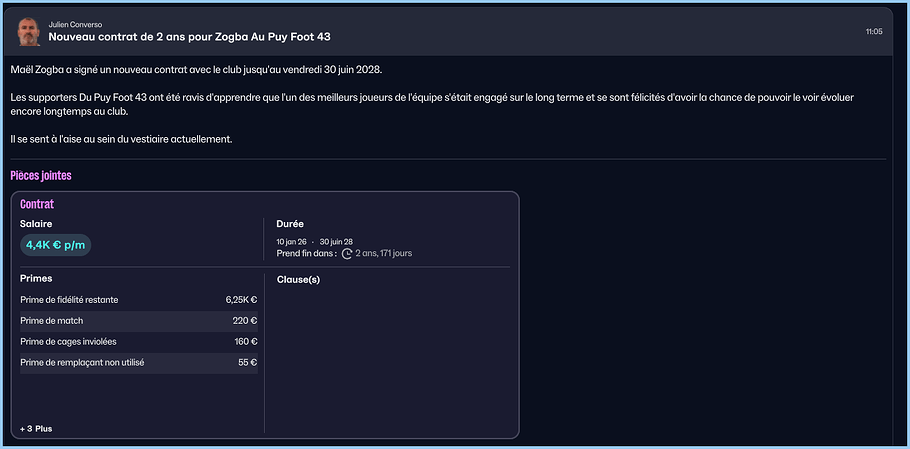Click Julien Converso's avatar photo
This screenshot has width=910, height=449.
tap(28, 31)
